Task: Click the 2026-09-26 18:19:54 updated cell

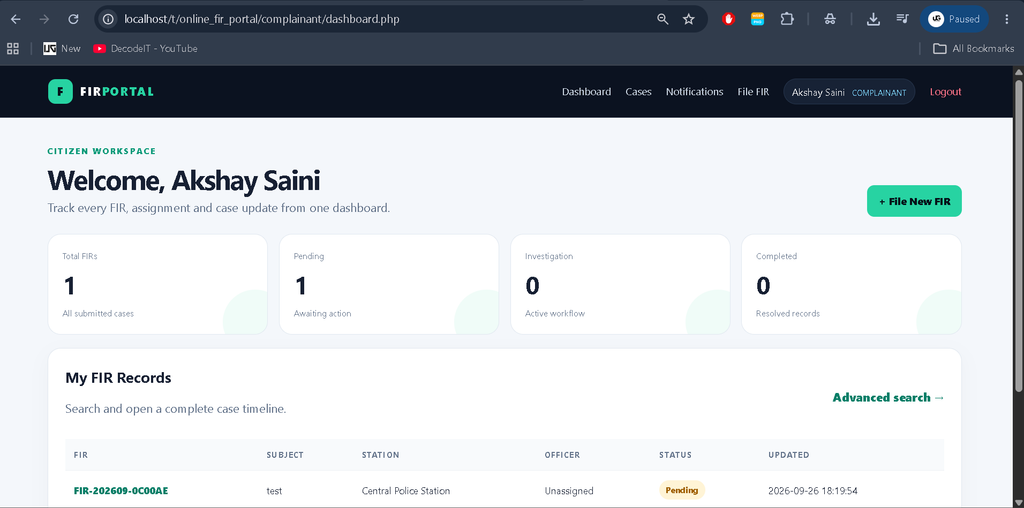Action: pyautogui.click(x=812, y=490)
